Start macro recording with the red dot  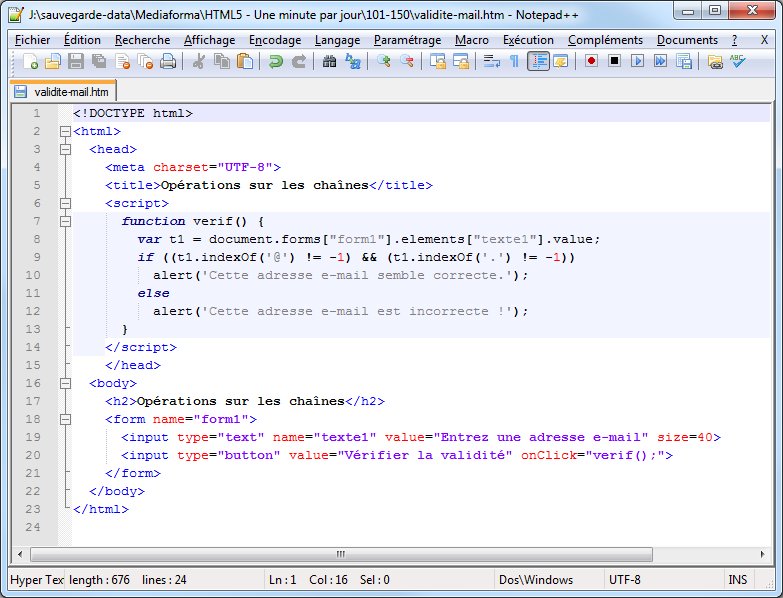[592, 62]
